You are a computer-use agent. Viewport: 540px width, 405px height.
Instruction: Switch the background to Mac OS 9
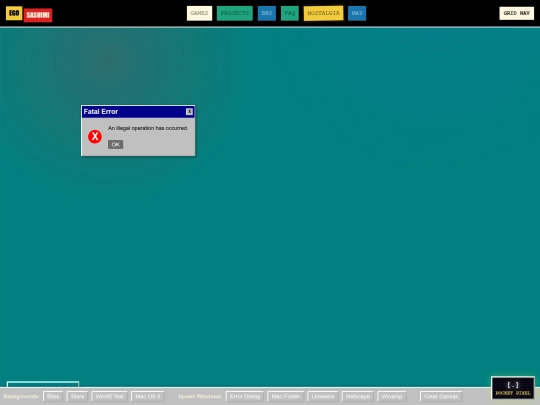pyautogui.click(x=148, y=396)
